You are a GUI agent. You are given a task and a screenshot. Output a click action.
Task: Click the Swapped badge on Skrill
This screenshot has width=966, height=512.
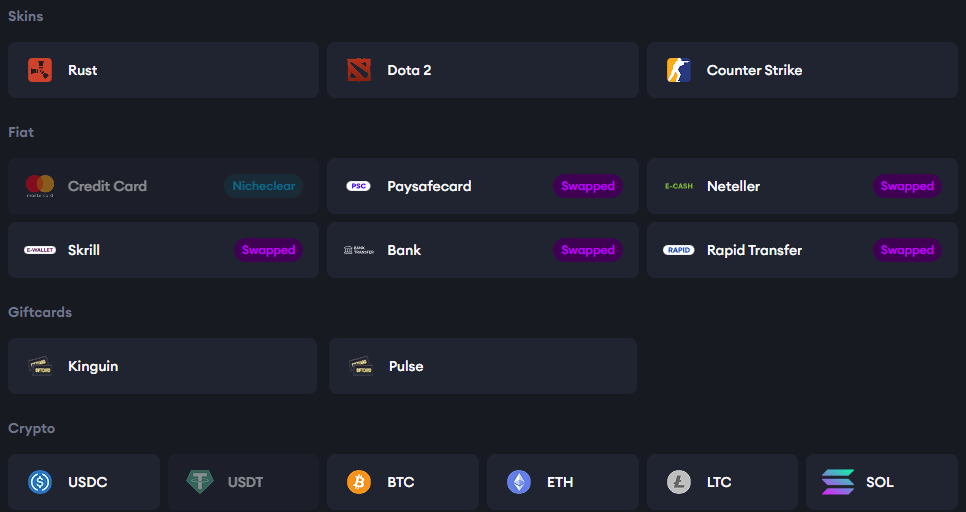click(268, 250)
